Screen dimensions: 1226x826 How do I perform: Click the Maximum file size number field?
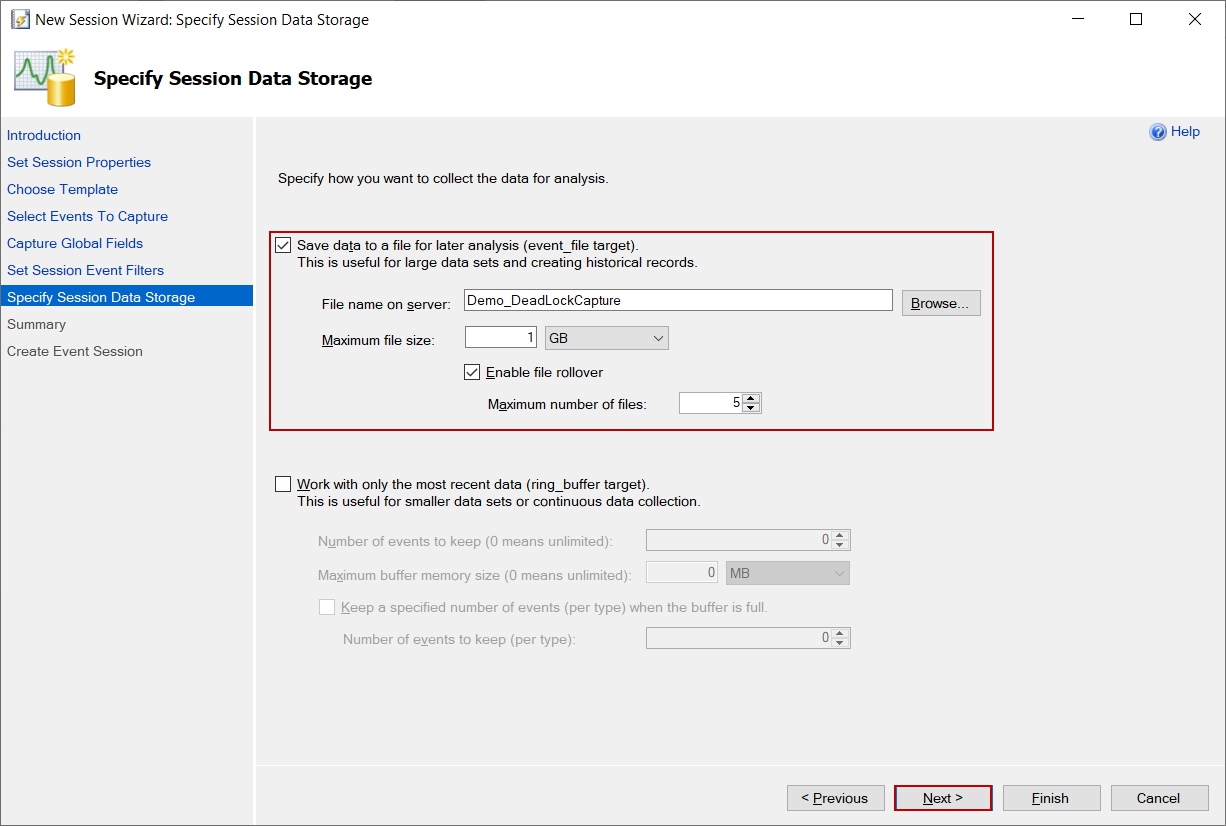tap(501, 338)
